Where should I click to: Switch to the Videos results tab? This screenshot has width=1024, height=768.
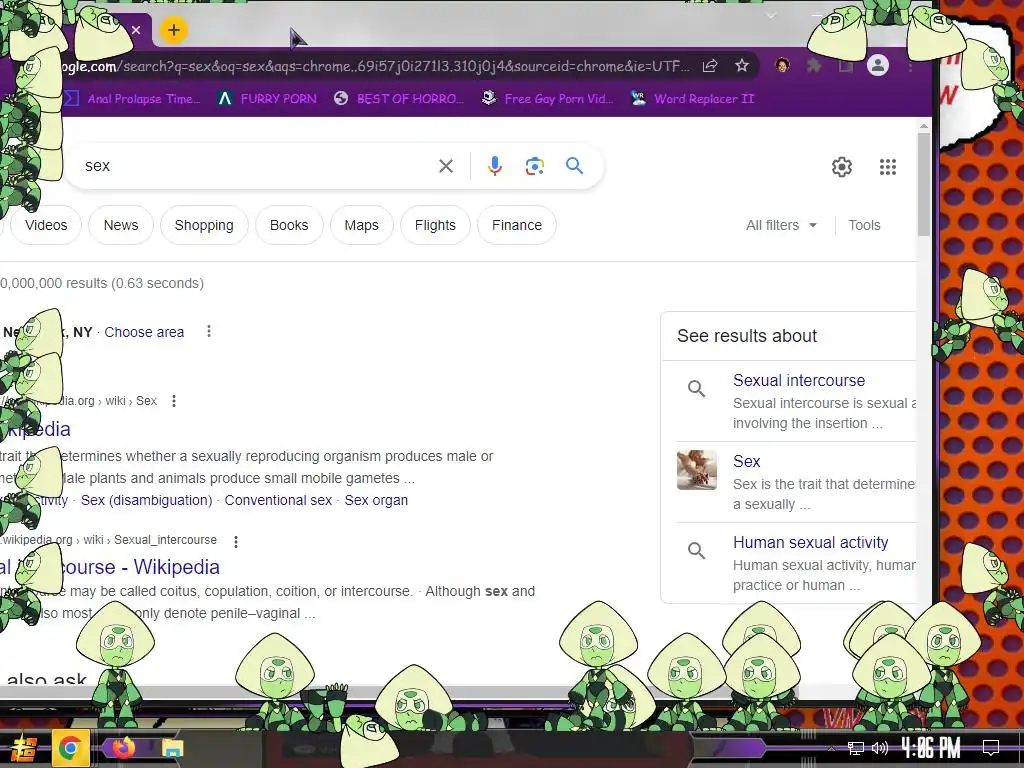click(46, 225)
